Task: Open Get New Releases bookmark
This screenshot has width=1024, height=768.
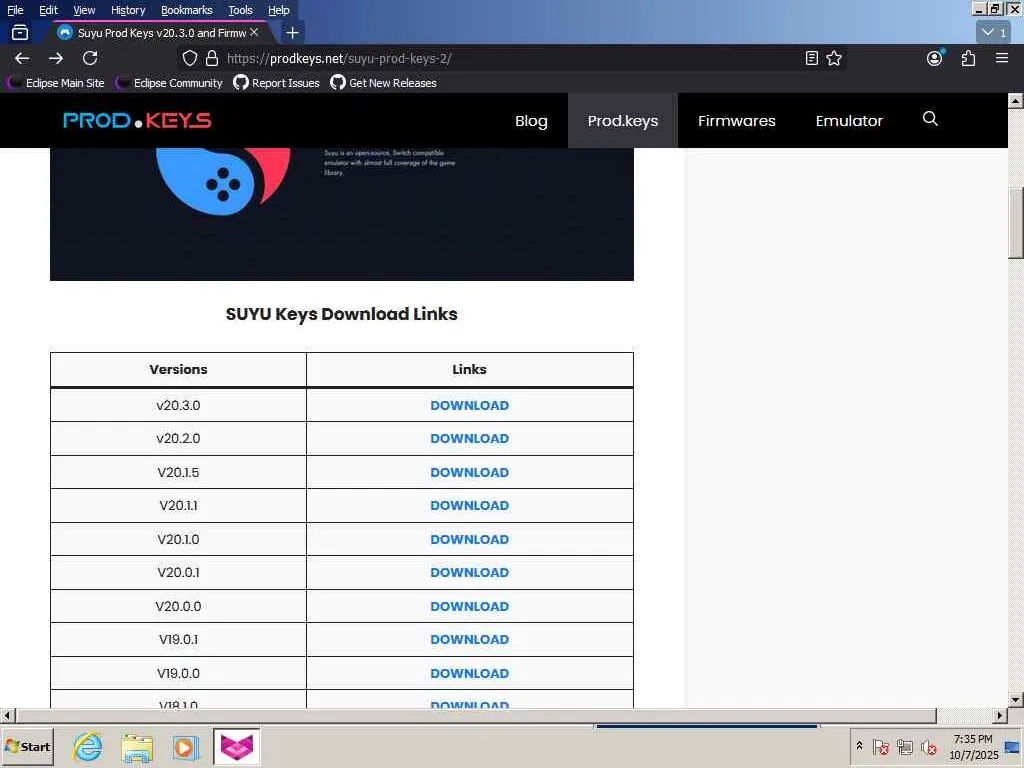Action: [x=383, y=83]
